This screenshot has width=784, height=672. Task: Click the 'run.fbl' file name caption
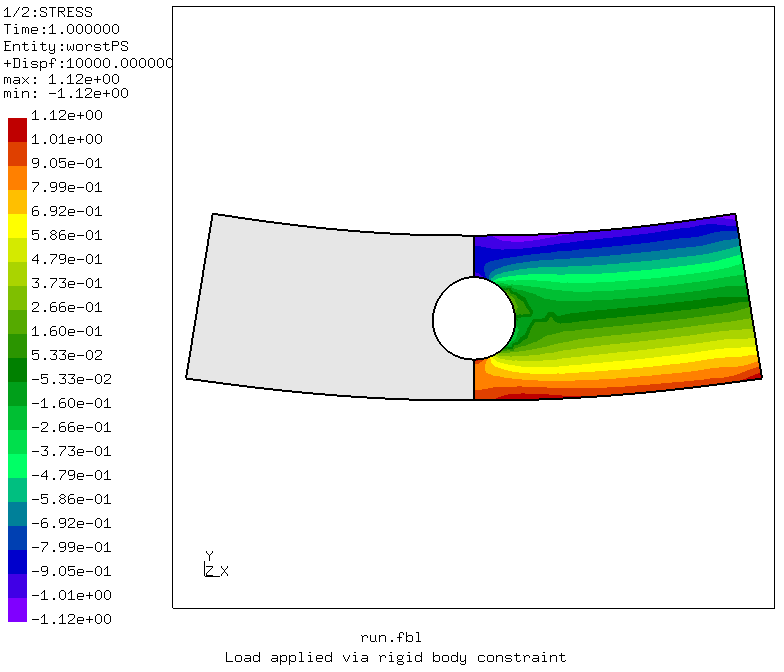(390, 638)
